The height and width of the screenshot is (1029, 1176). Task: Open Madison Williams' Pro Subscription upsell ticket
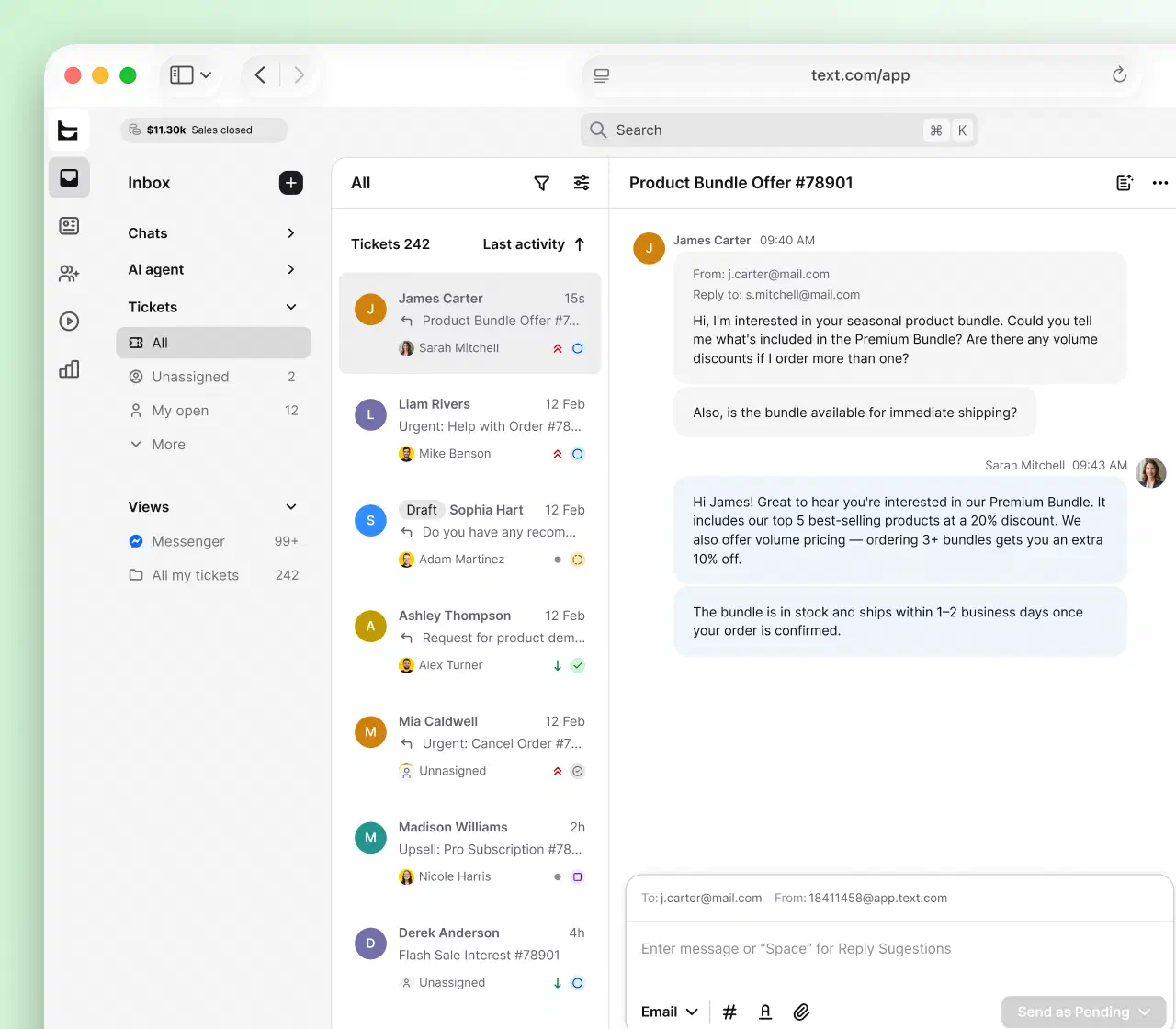coord(470,852)
